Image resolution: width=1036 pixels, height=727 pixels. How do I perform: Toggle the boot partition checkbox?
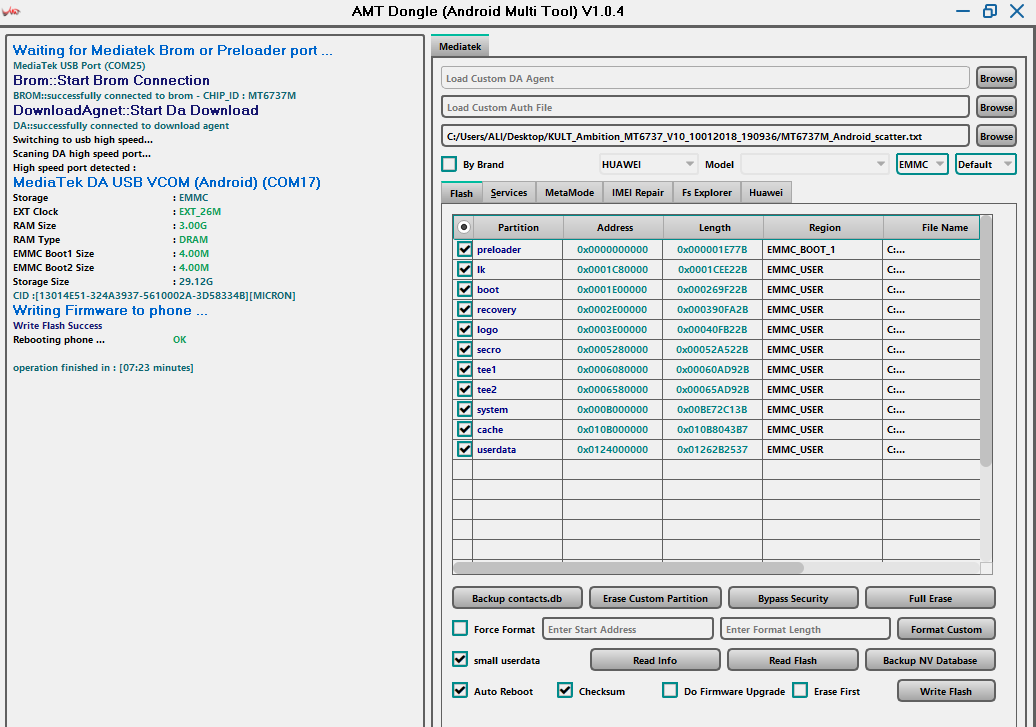tap(464, 289)
